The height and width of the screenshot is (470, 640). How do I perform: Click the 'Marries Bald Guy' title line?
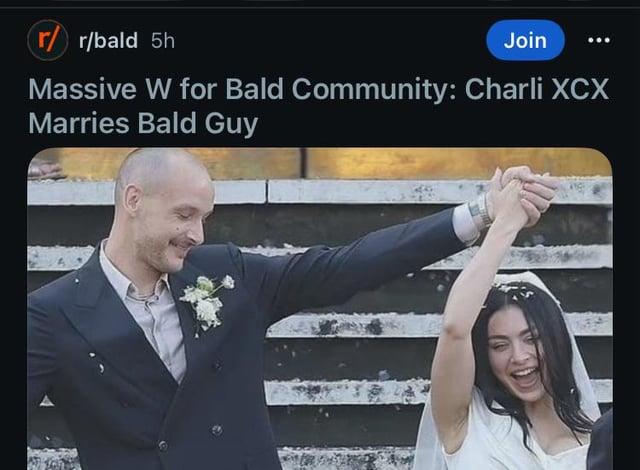coord(143,123)
